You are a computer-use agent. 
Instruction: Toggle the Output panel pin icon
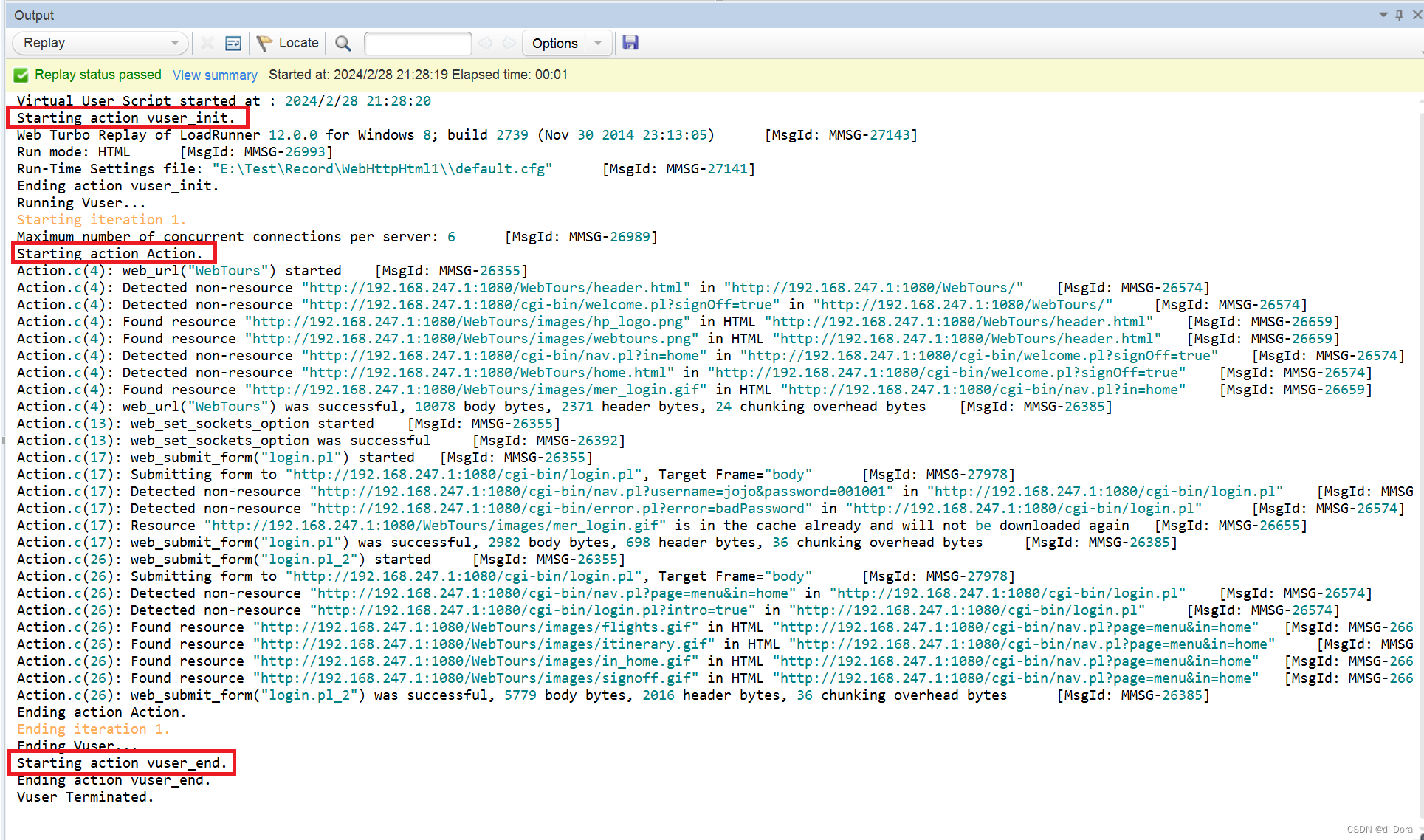coord(1399,15)
